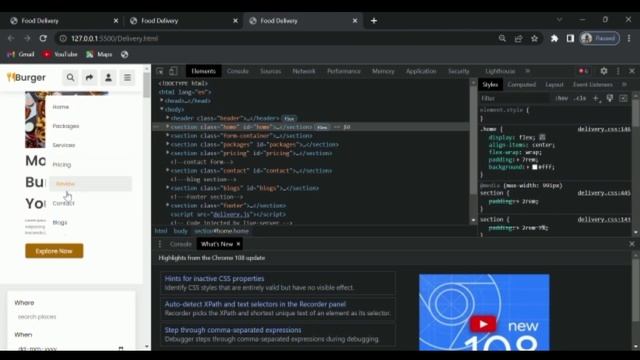Expand the section class="blogs" node

click(x=167, y=188)
